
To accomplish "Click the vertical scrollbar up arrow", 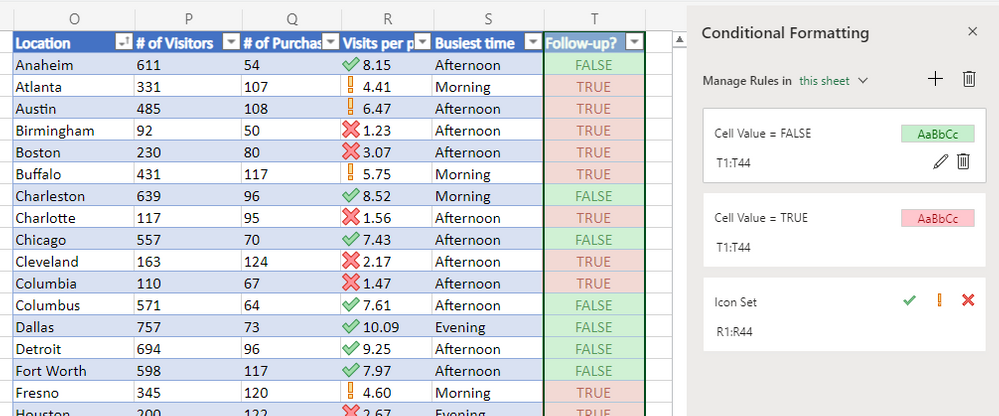I will tap(677, 40).
